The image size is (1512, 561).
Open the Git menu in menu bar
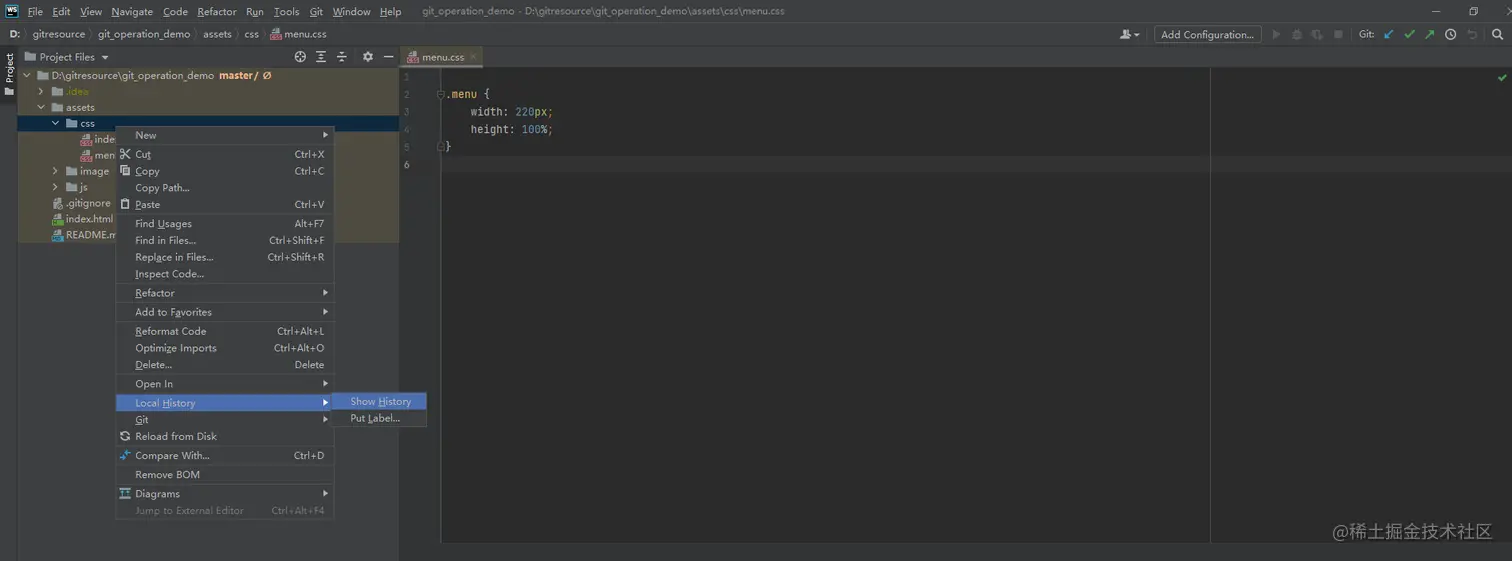click(x=316, y=12)
